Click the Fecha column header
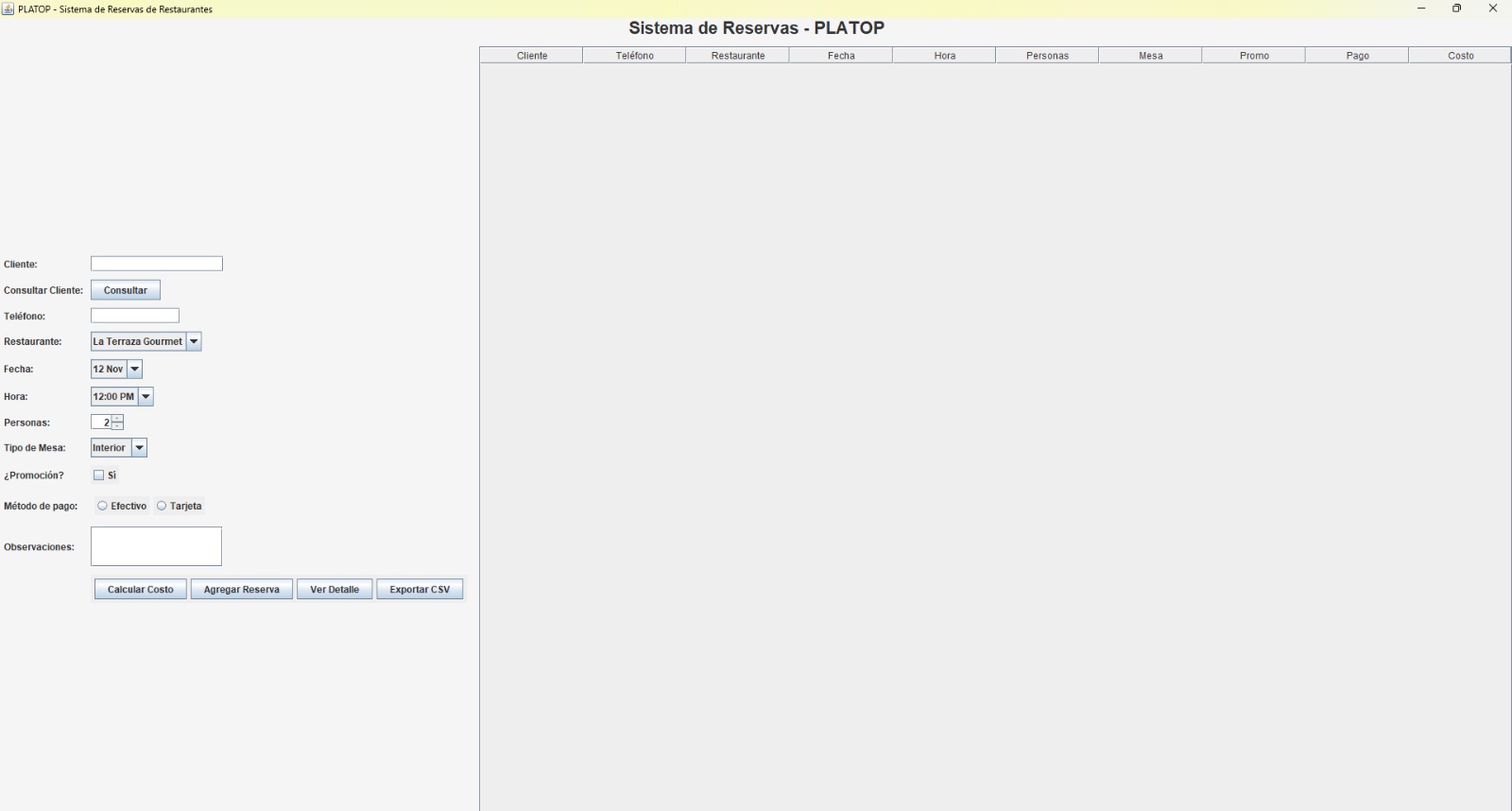The height and width of the screenshot is (811, 1512). coord(841,56)
